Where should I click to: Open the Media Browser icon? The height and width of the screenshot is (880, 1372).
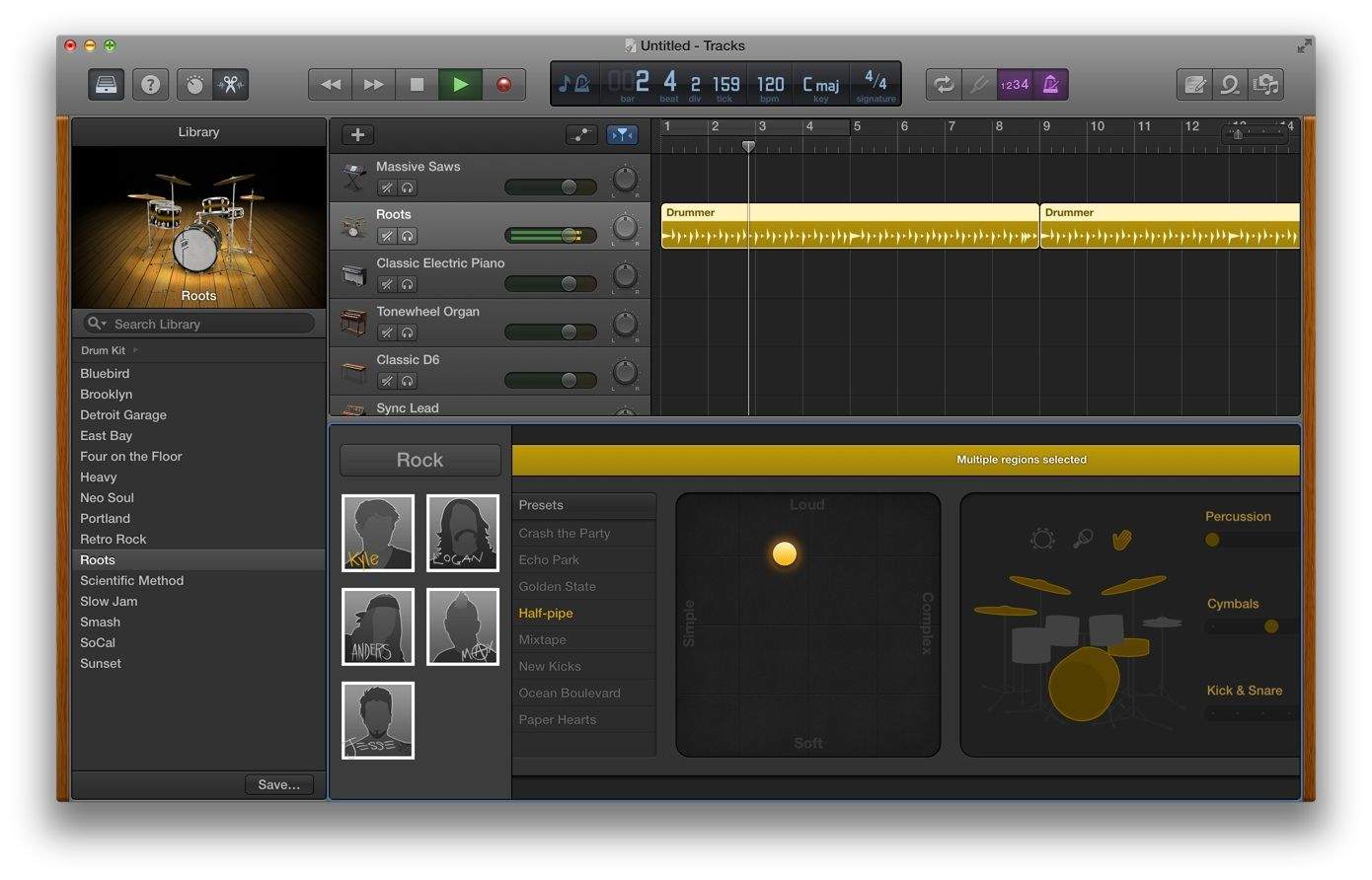point(1265,85)
